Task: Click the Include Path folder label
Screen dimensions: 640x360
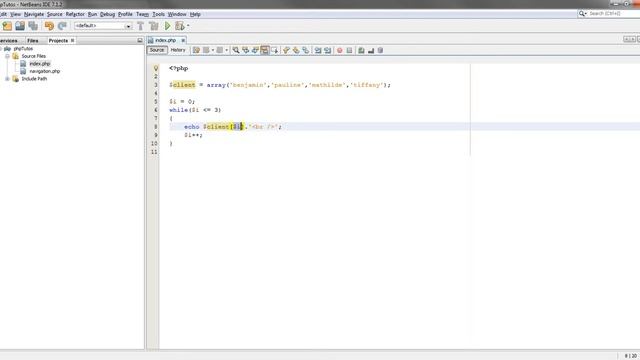Action: [34, 79]
